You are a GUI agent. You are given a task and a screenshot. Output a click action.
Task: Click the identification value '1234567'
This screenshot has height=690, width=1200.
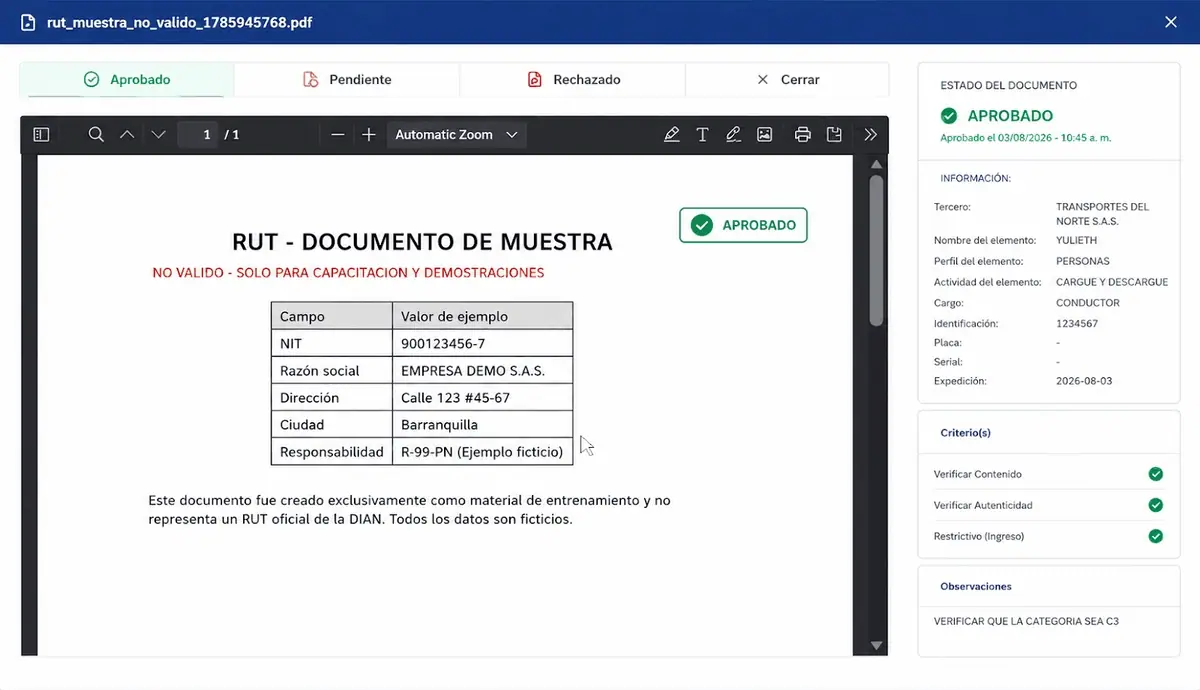1077,324
